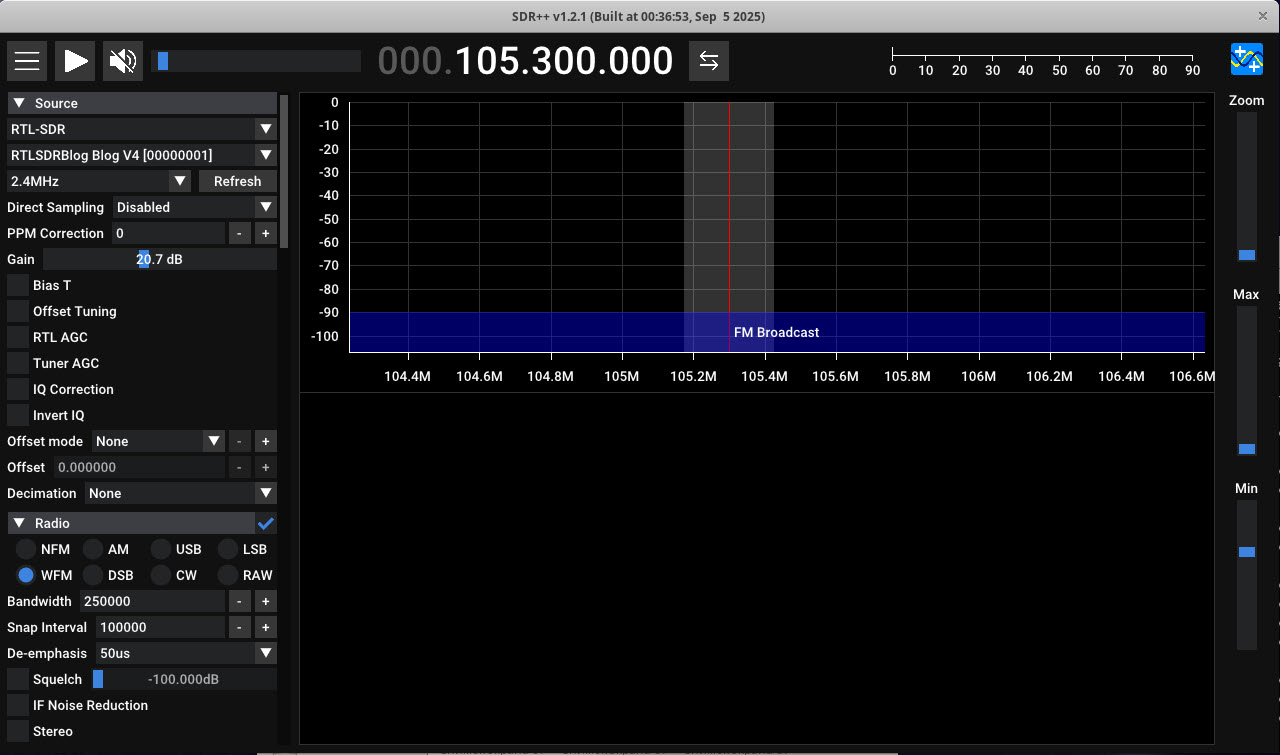Click the Refresh button to rescan devices
Image resolution: width=1280 pixels, height=755 pixels.
[237, 181]
